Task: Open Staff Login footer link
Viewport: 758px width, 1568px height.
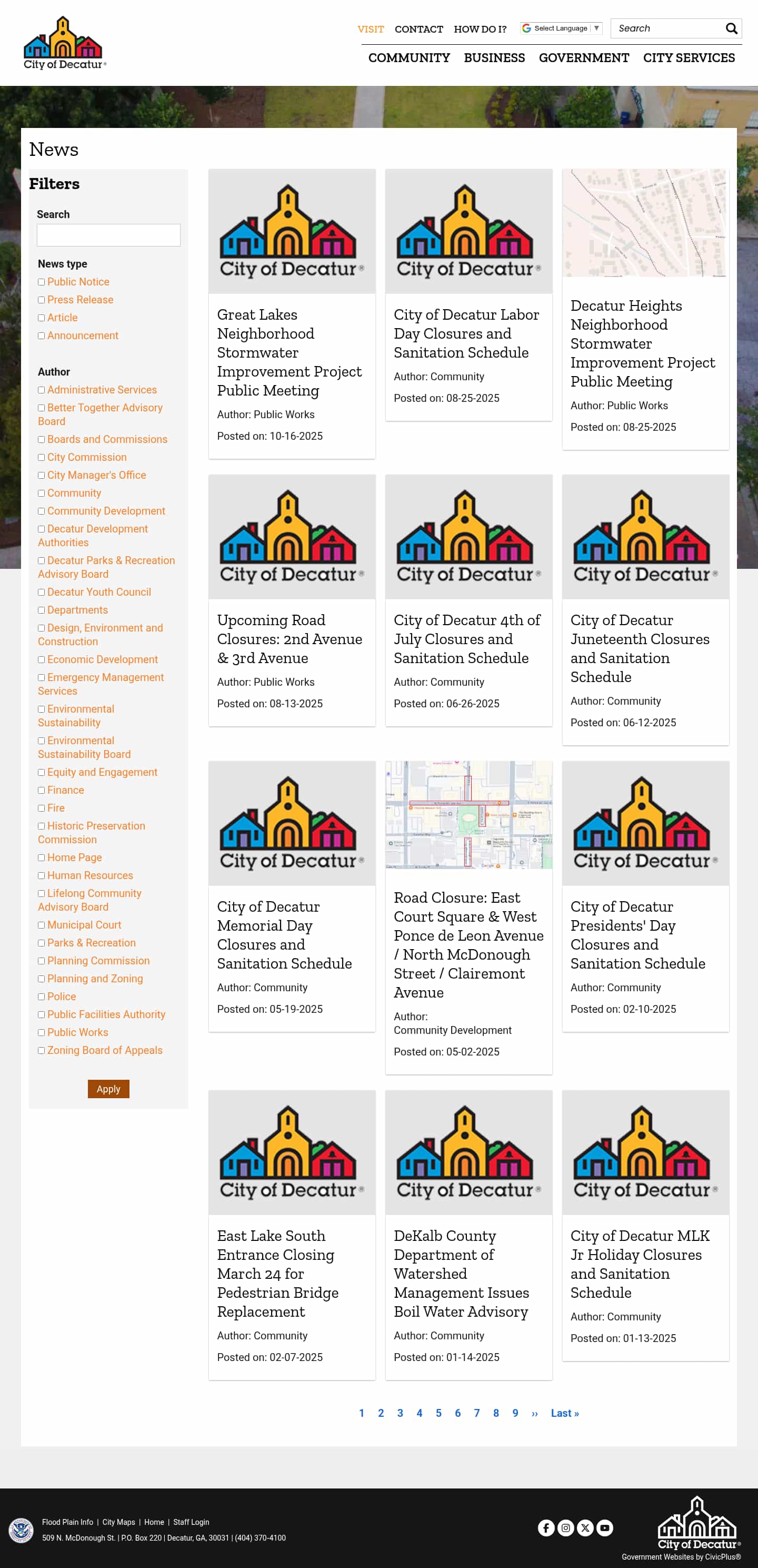Action: click(x=191, y=1522)
